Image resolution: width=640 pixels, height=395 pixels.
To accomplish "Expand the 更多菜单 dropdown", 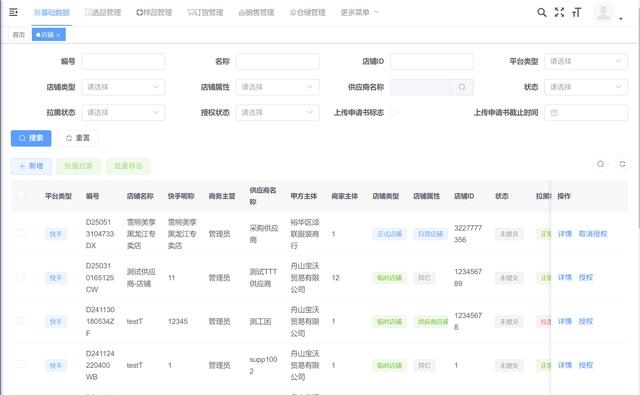I will [x=360, y=13].
